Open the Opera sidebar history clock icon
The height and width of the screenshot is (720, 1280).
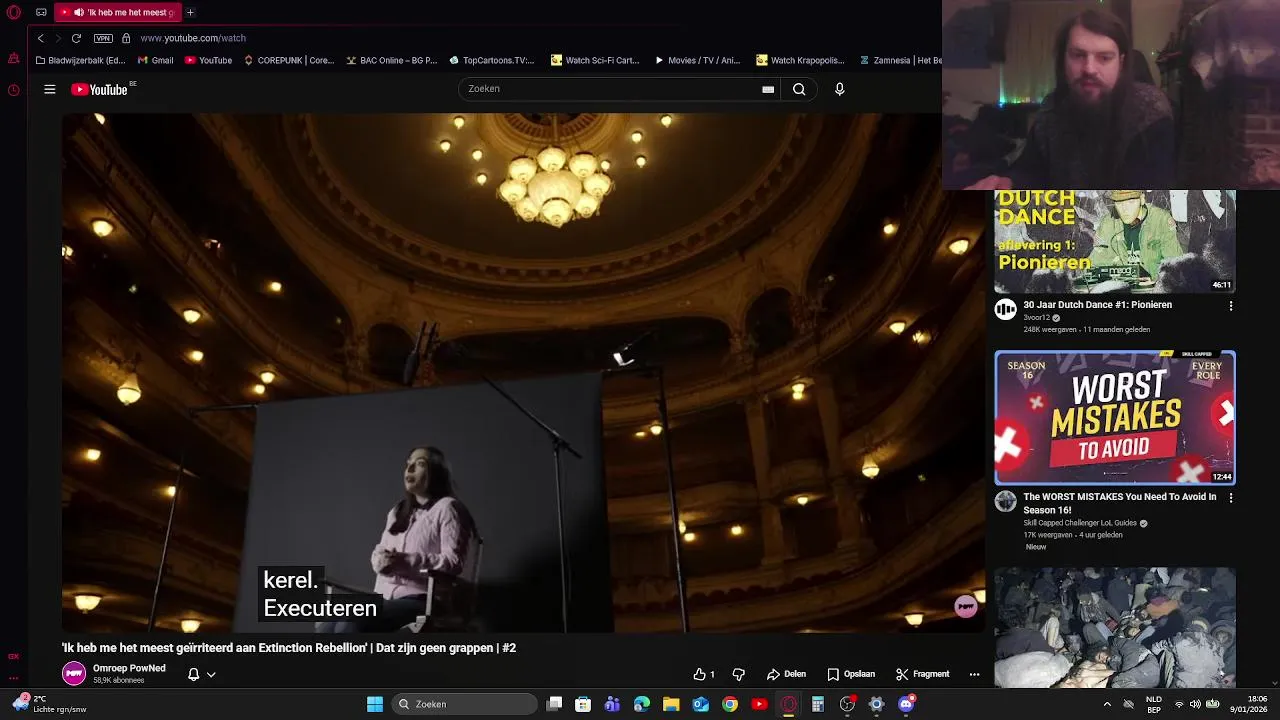coord(13,90)
